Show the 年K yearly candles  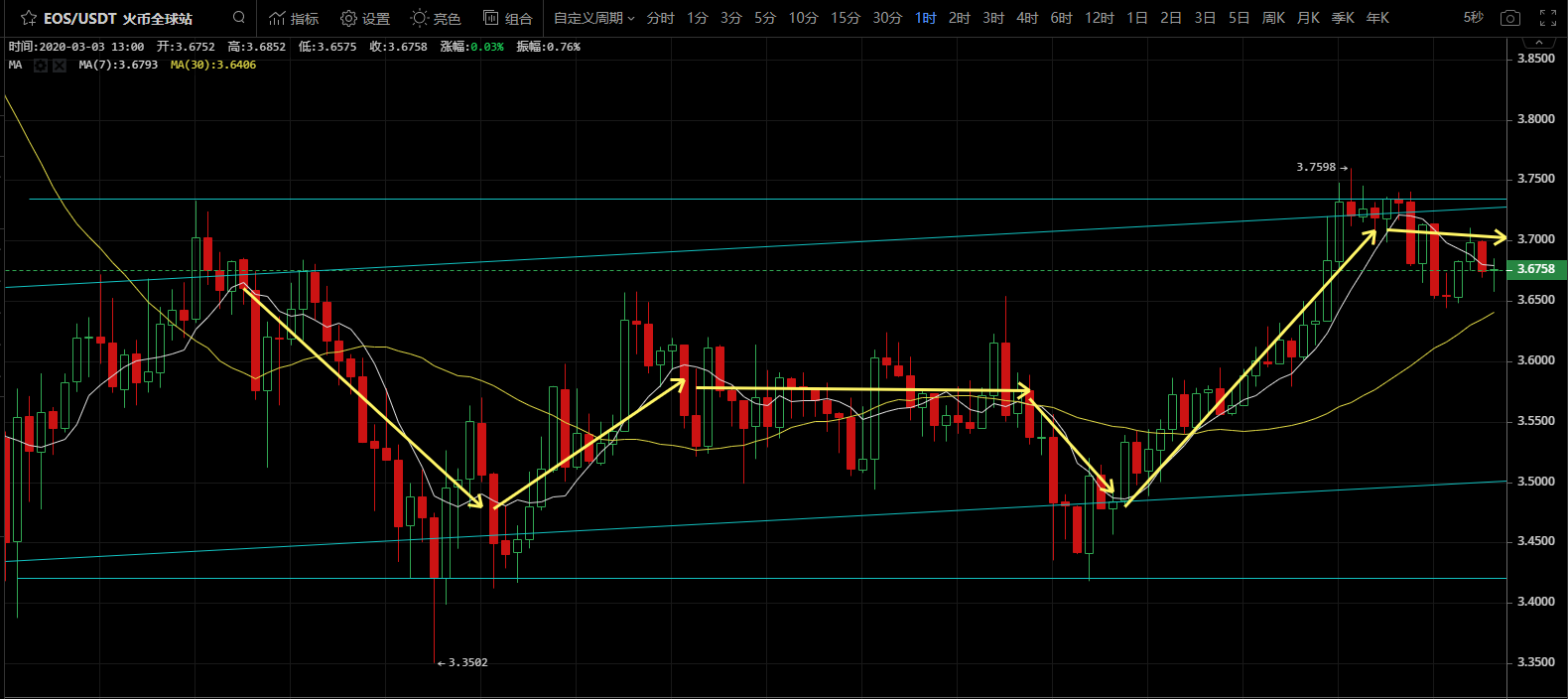[1377, 18]
